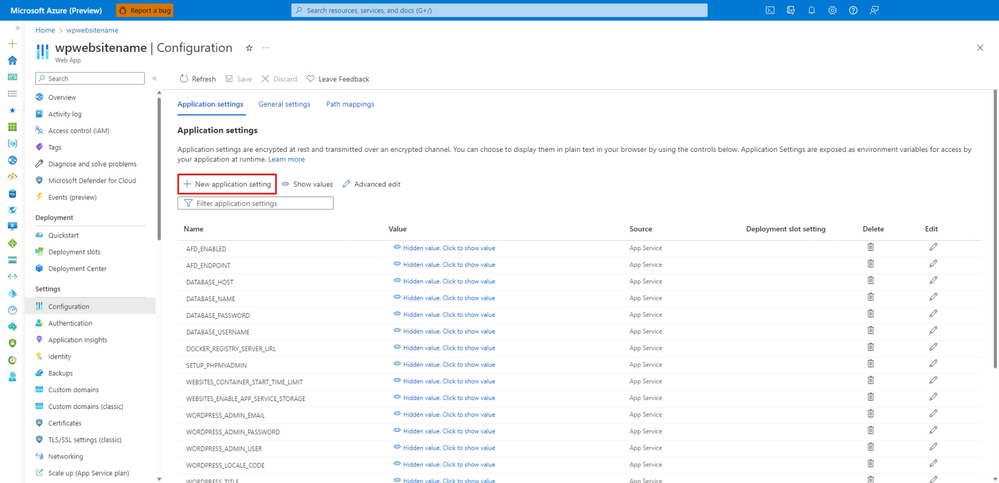This screenshot has width=999, height=483.
Task: Click the Name column header
Action: [194, 229]
